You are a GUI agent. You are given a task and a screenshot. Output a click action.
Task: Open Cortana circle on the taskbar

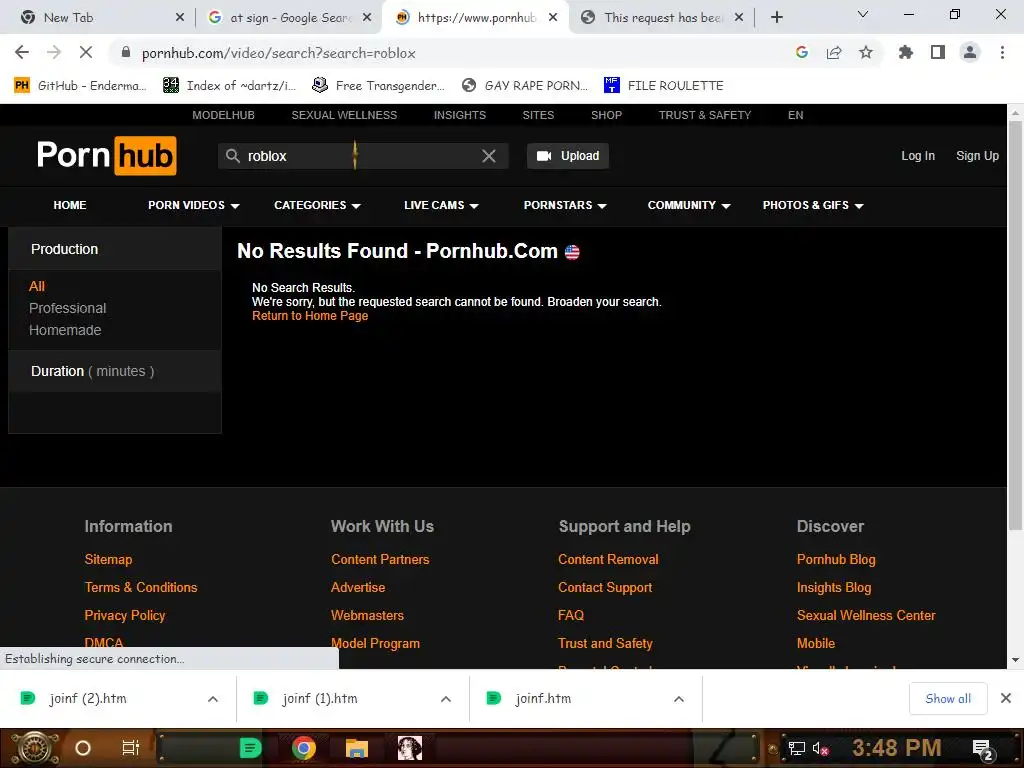83,748
